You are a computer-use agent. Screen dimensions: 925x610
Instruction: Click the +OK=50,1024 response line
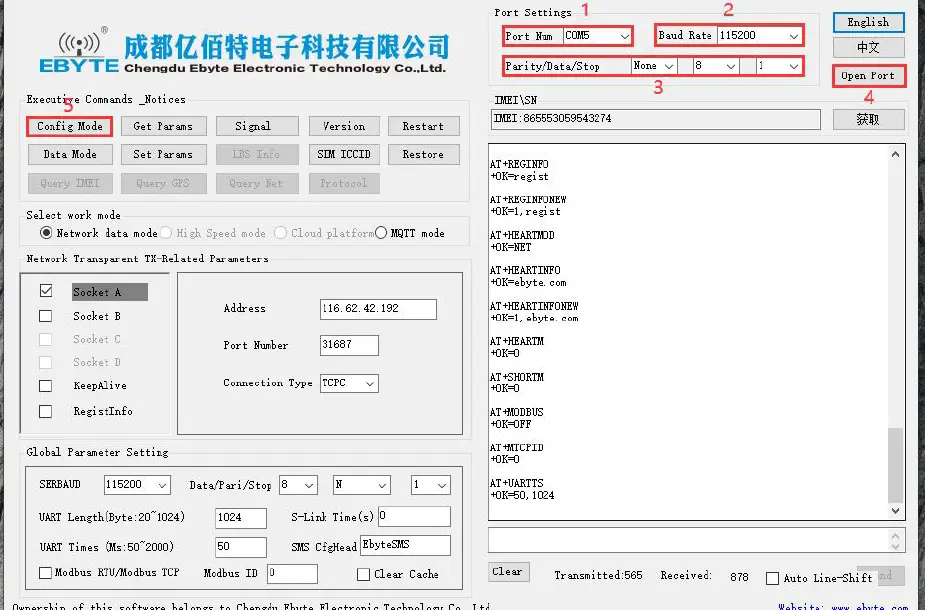pyautogui.click(x=522, y=496)
